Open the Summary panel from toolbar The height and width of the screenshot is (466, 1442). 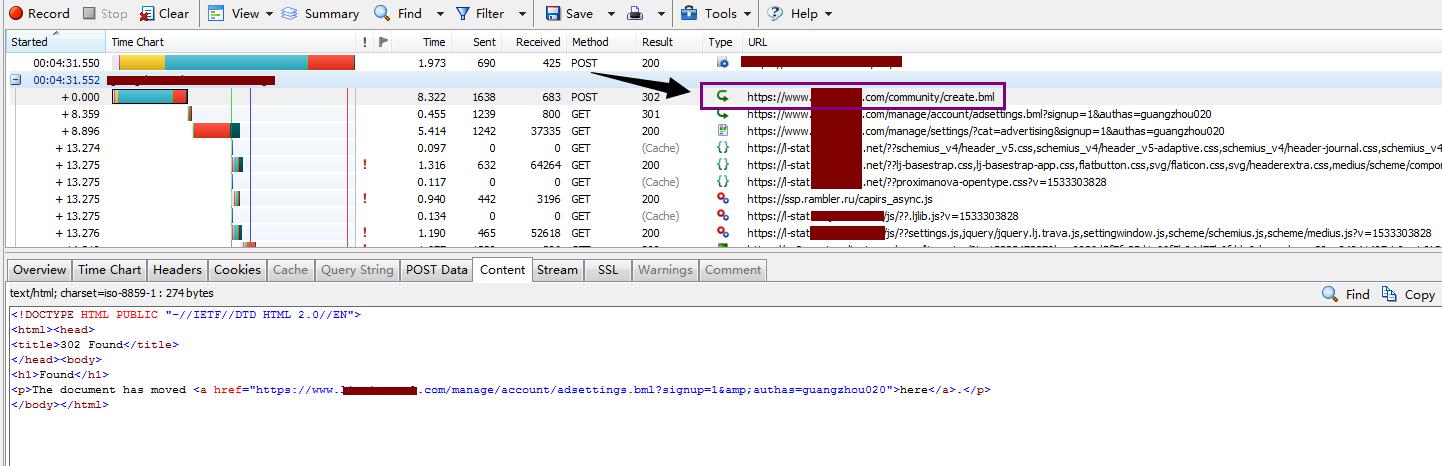(320, 14)
